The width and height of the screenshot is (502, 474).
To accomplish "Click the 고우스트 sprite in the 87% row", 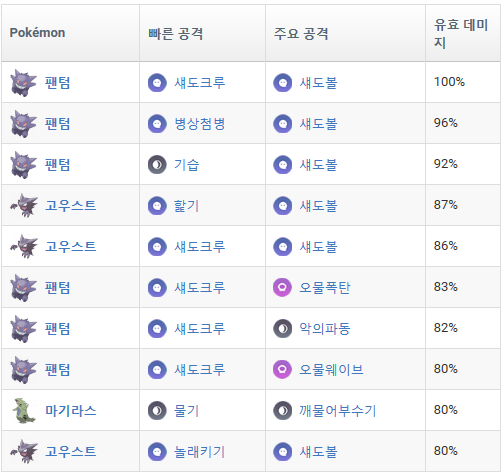I will [x=24, y=206].
